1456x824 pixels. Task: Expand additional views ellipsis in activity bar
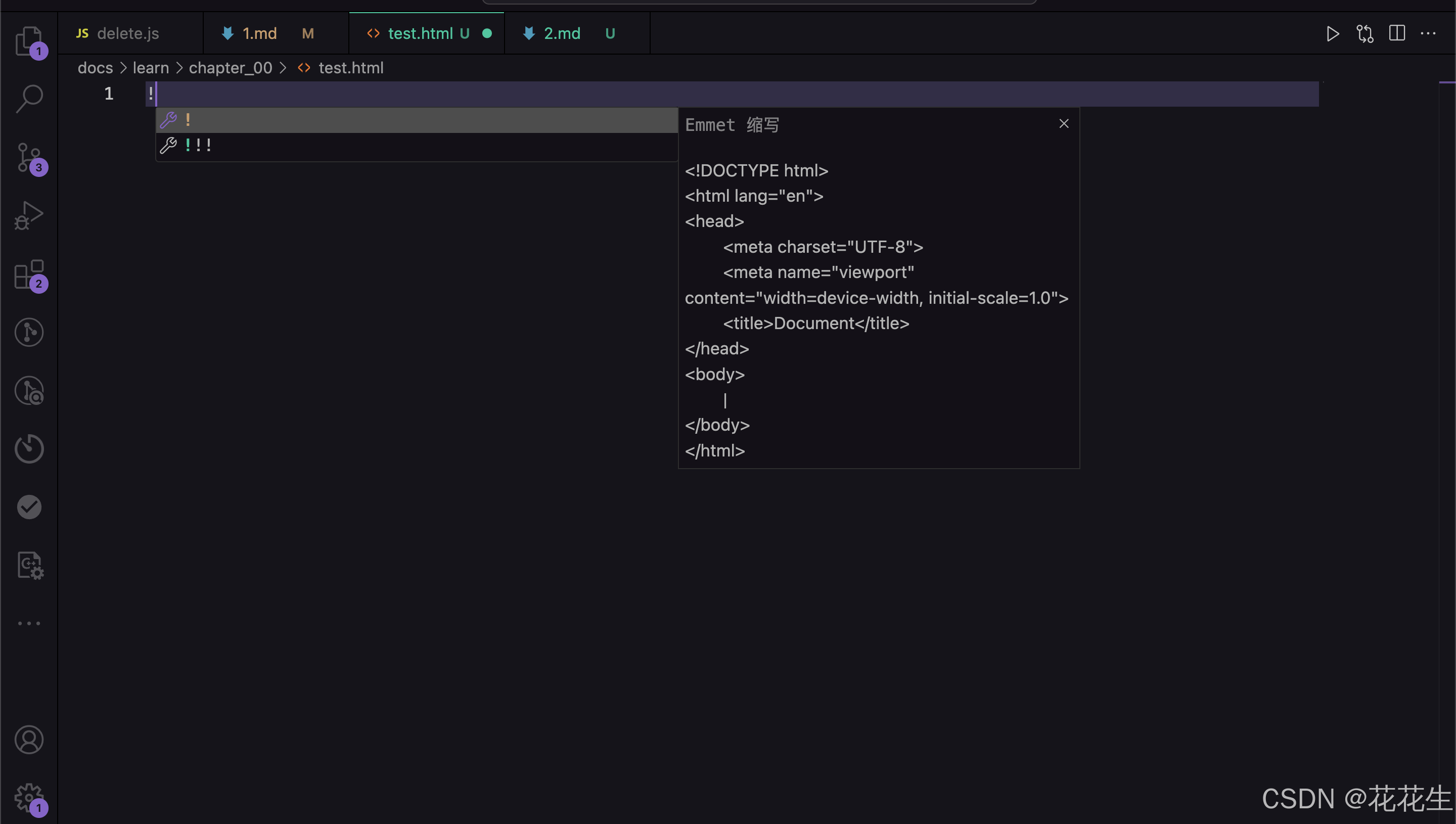coord(28,623)
